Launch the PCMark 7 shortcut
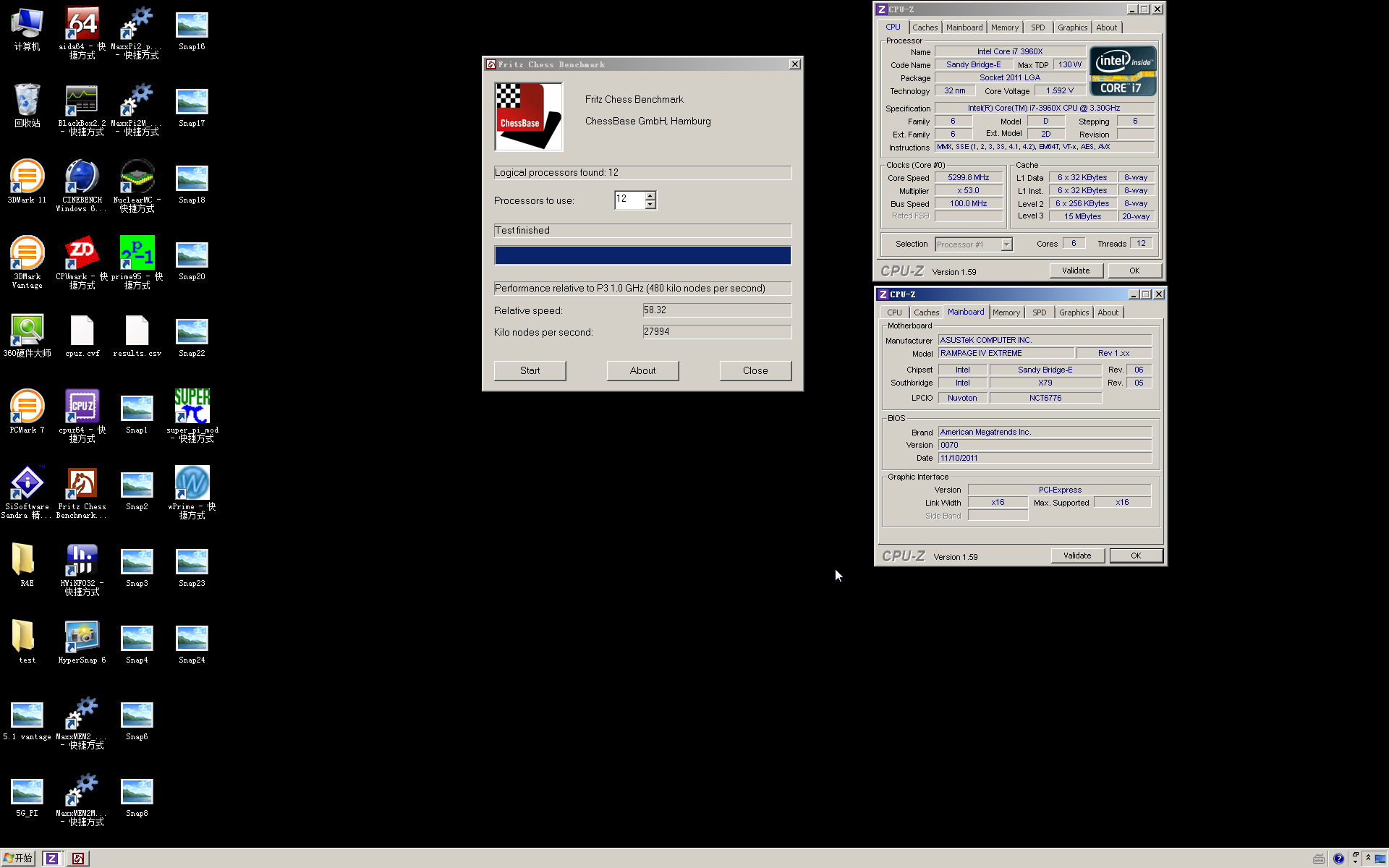The width and height of the screenshot is (1389, 868). (x=27, y=412)
